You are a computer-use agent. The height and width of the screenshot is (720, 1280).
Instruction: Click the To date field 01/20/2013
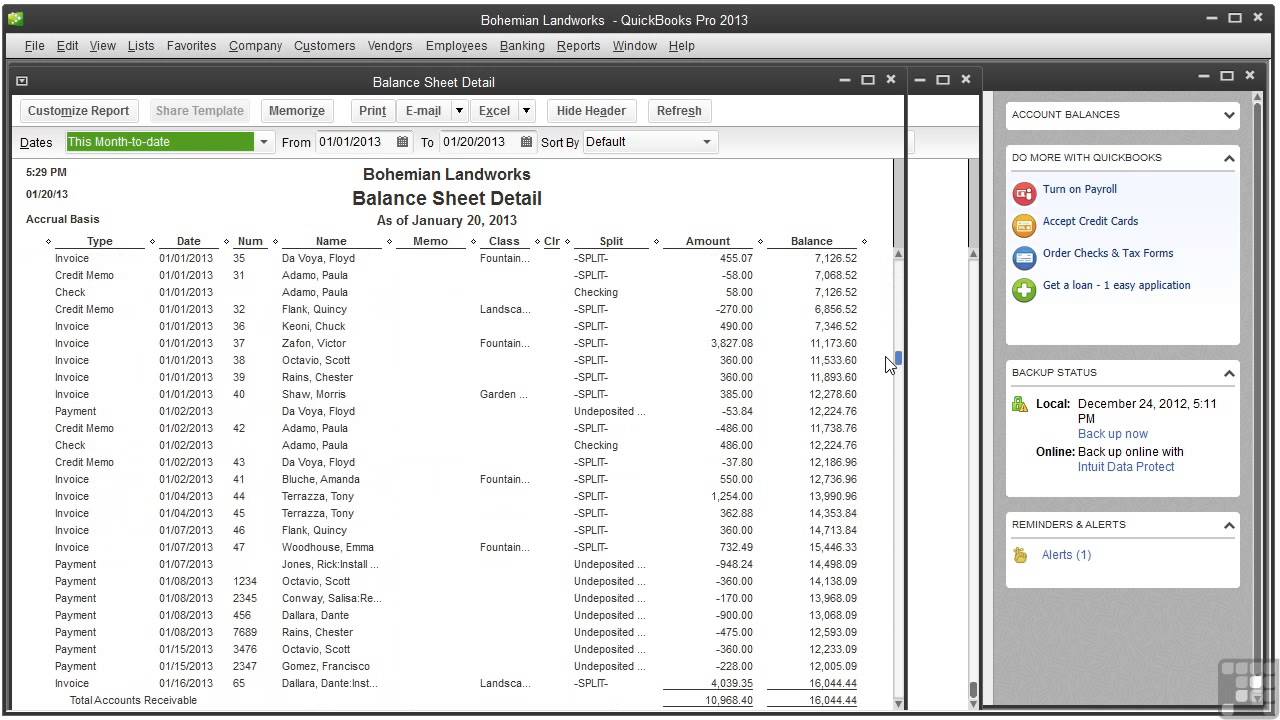pyautogui.click(x=479, y=142)
